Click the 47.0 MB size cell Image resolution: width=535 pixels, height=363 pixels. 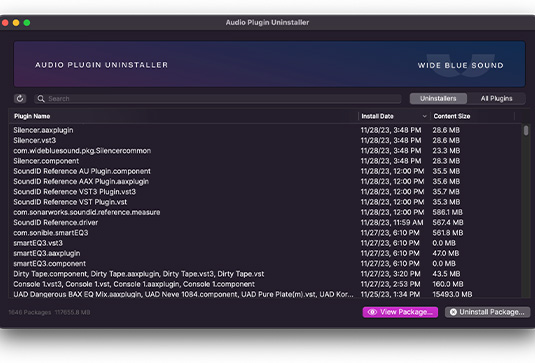(446, 253)
